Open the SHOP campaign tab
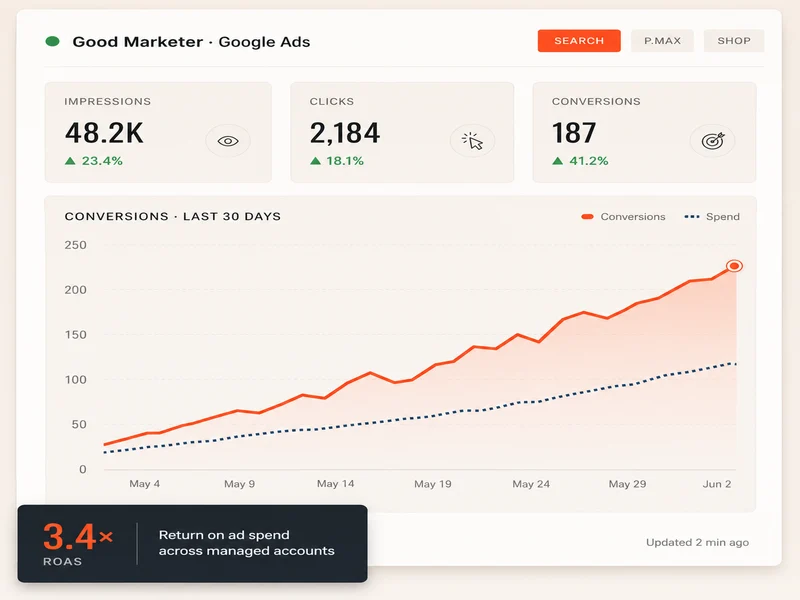Viewport: 800px width, 600px height. (734, 41)
